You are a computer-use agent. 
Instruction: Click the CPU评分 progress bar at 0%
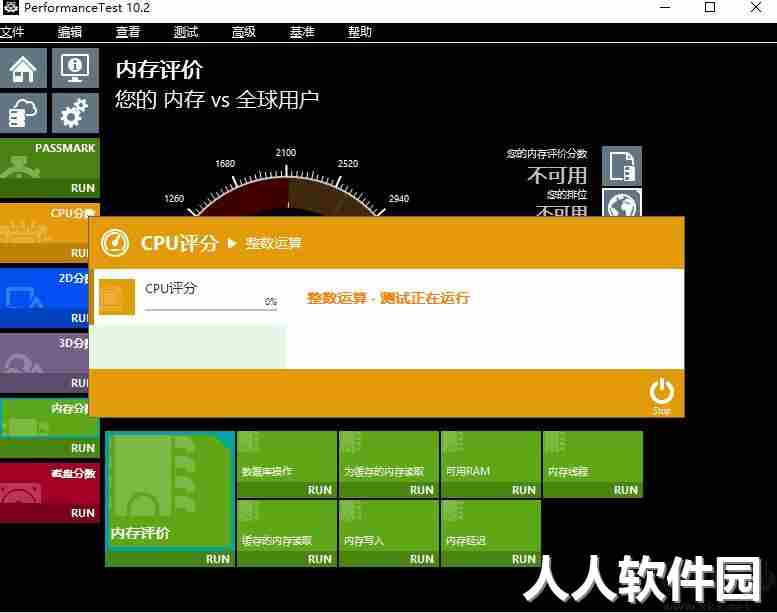(x=211, y=310)
